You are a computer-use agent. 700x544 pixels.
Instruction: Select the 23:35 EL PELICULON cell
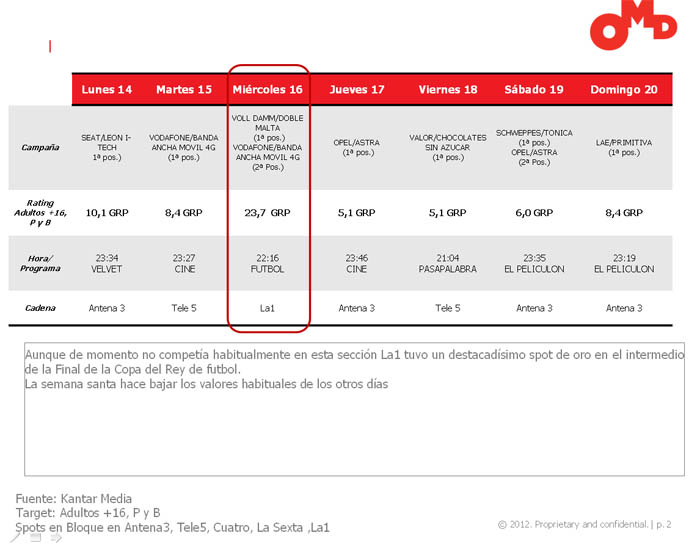tap(534, 263)
